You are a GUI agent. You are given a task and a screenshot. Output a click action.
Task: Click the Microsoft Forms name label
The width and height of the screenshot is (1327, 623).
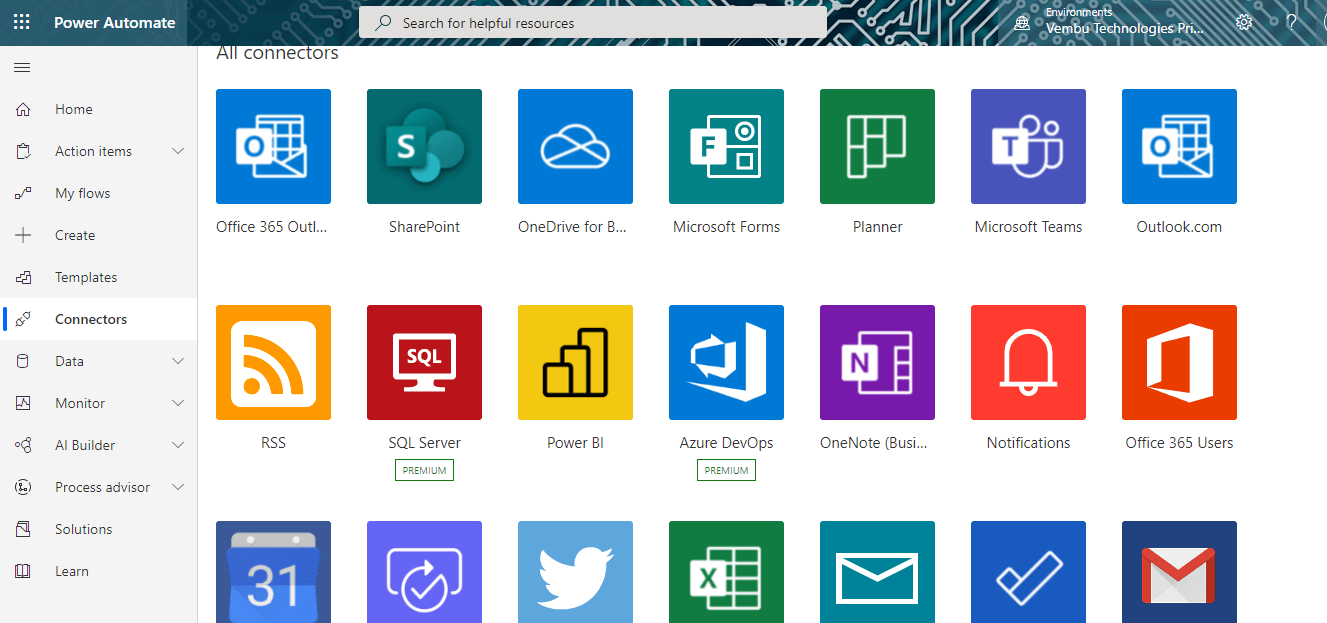tap(726, 227)
